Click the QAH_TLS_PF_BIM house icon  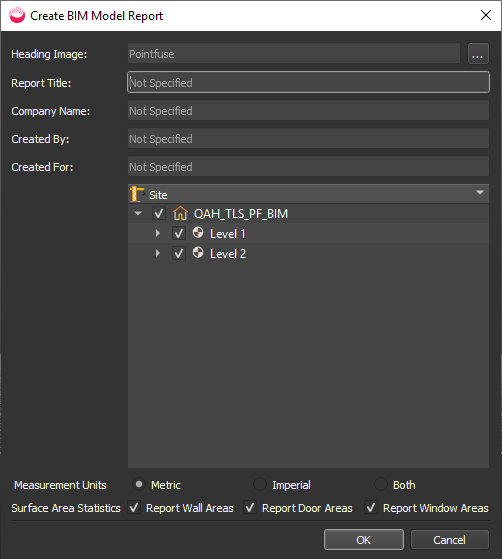click(180, 214)
